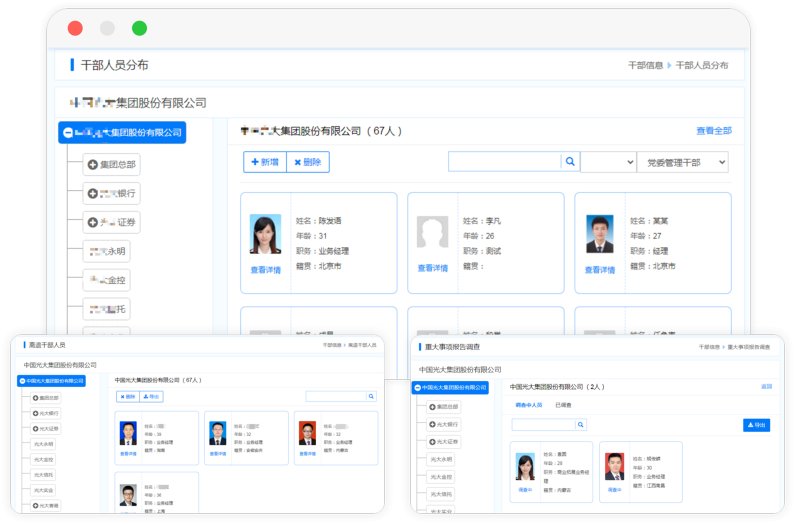Switch to the 调查中人员 tab
The width and height of the screenshot is (795, 524).
[529, 405]
